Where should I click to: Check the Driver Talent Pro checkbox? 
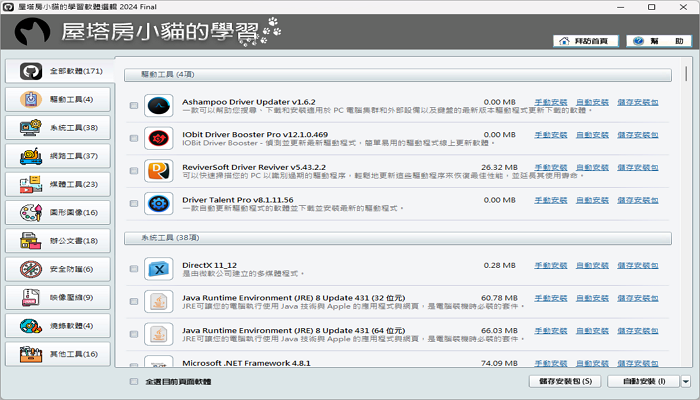[x=134, y=204]
